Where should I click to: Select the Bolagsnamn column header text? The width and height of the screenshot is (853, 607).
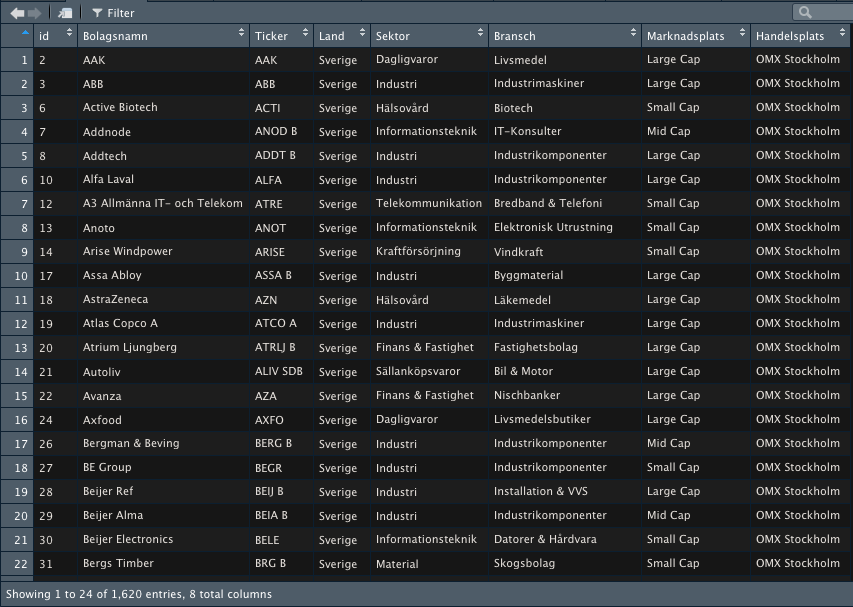pyautogui.click(x=115, y=36)
